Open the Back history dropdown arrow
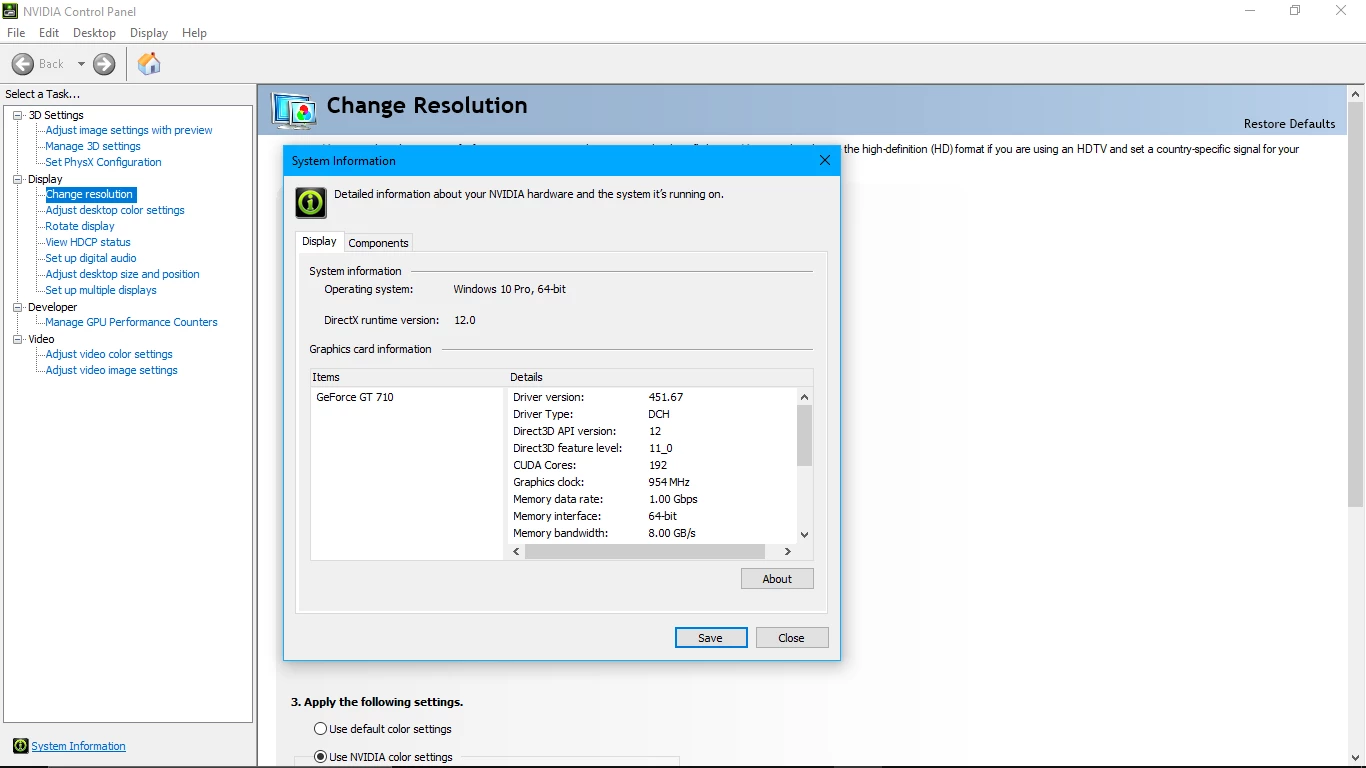Screen dimensions: 1366x768 click(81, 64)
